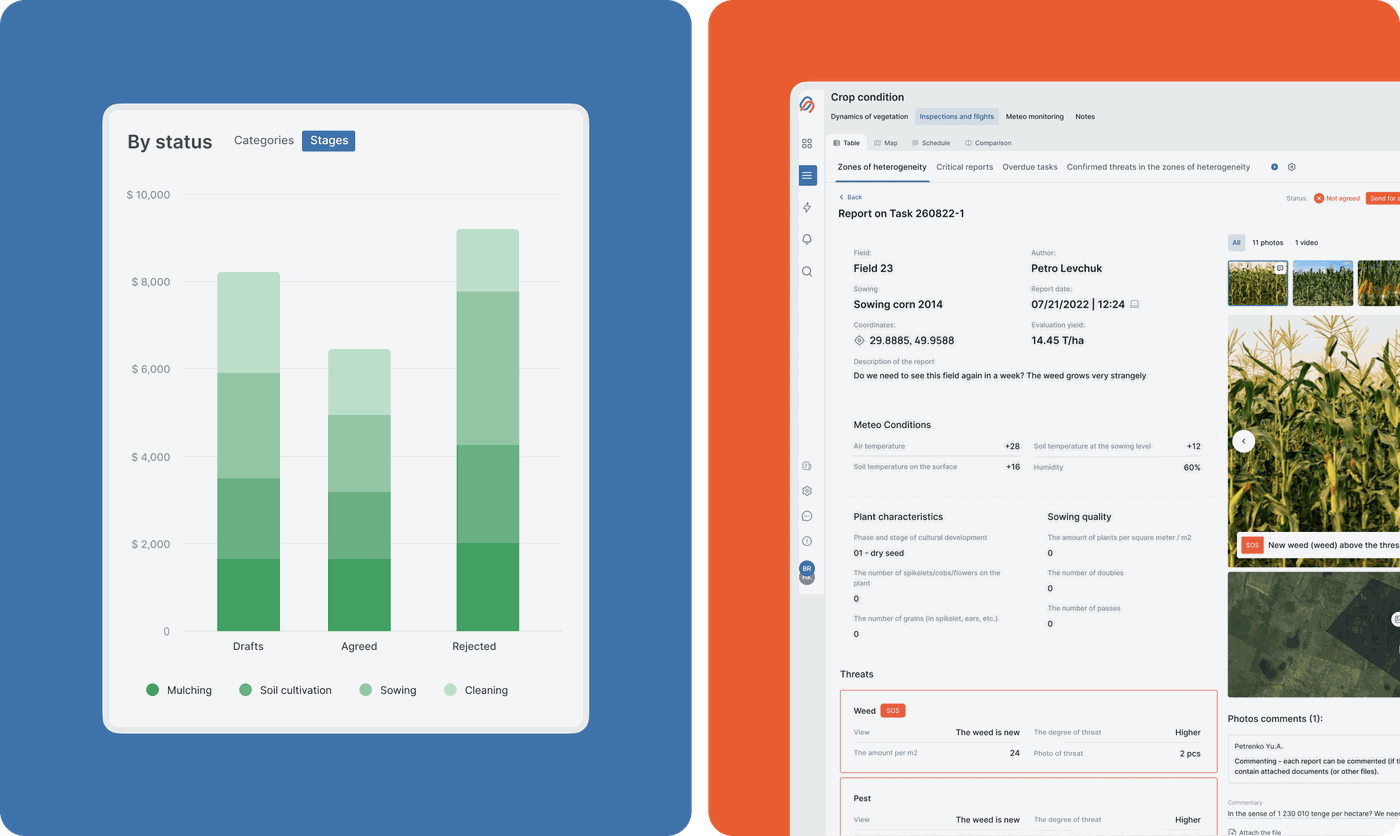Screen dimensions: 1400x836
Task: Filter media to 1 video
Action: pyautogui.click(x=1306, y=243)
